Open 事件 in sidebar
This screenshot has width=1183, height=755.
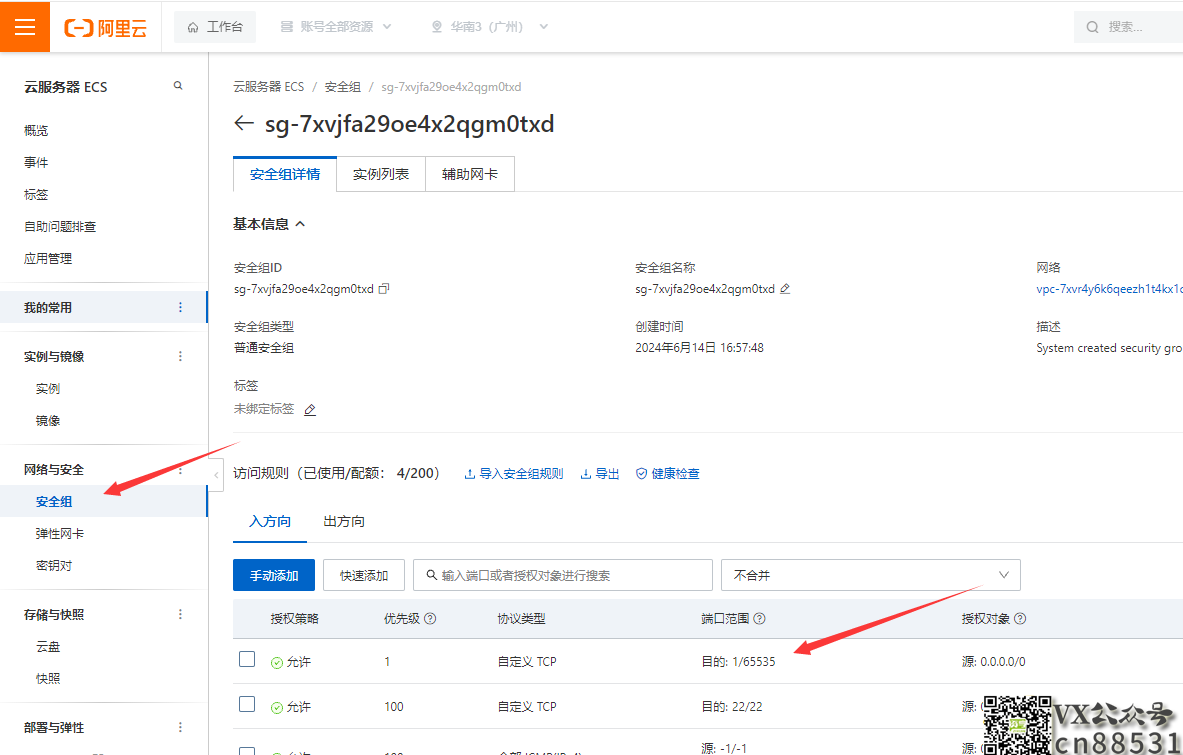click(x=36, y=162)
